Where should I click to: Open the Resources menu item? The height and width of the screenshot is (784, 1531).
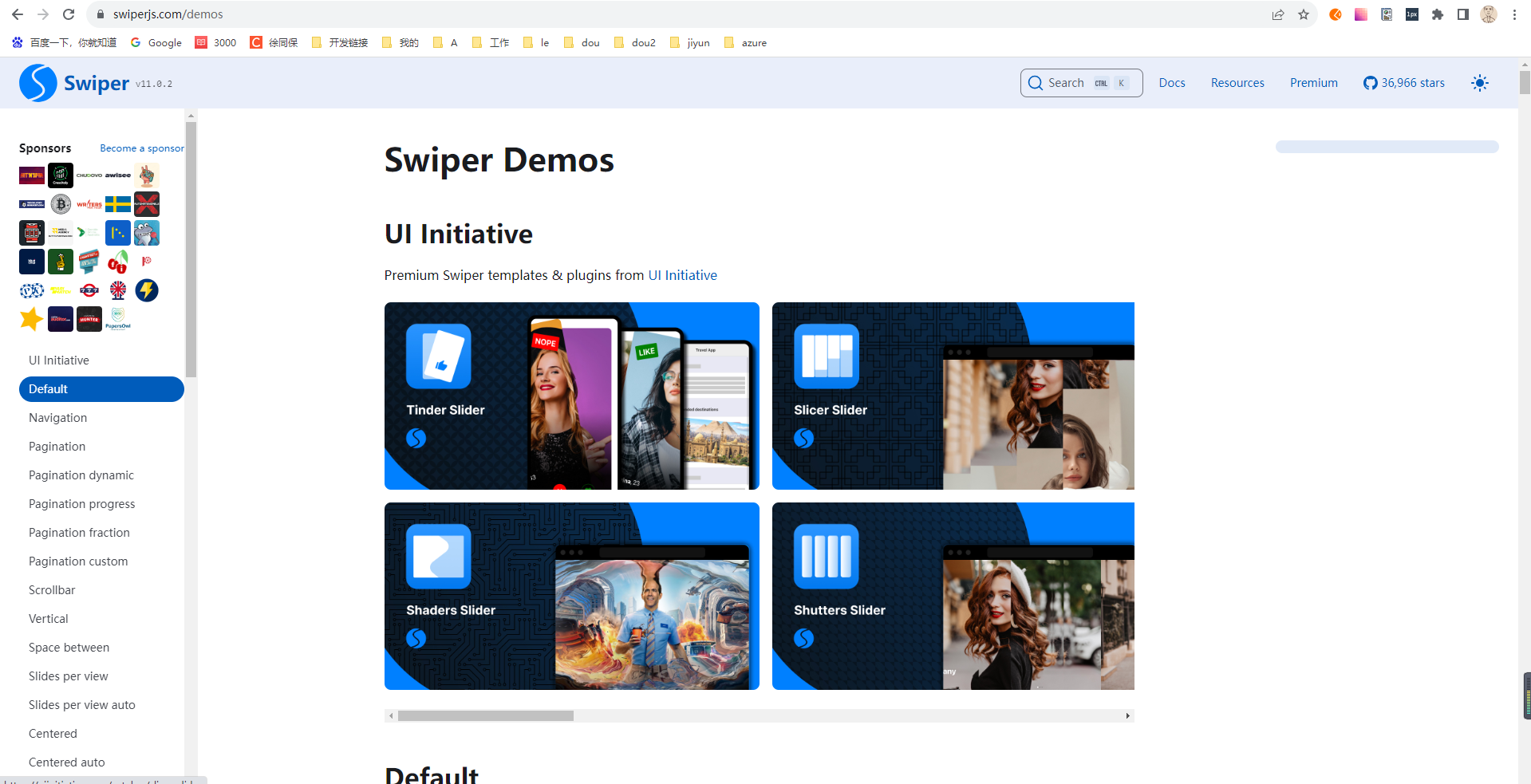tap(1237, 83)
